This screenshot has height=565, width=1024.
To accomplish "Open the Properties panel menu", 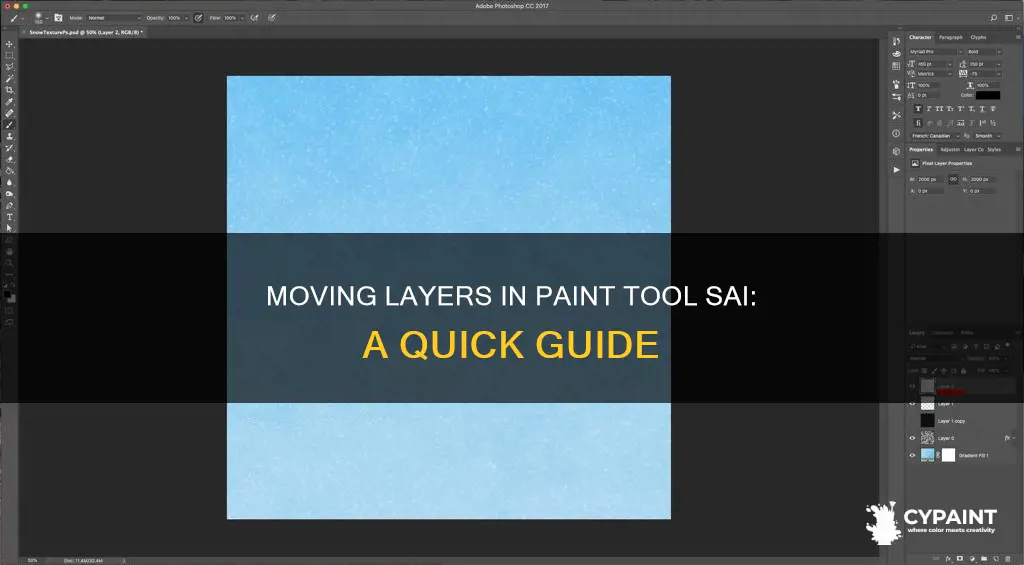I will point(1017,150).
